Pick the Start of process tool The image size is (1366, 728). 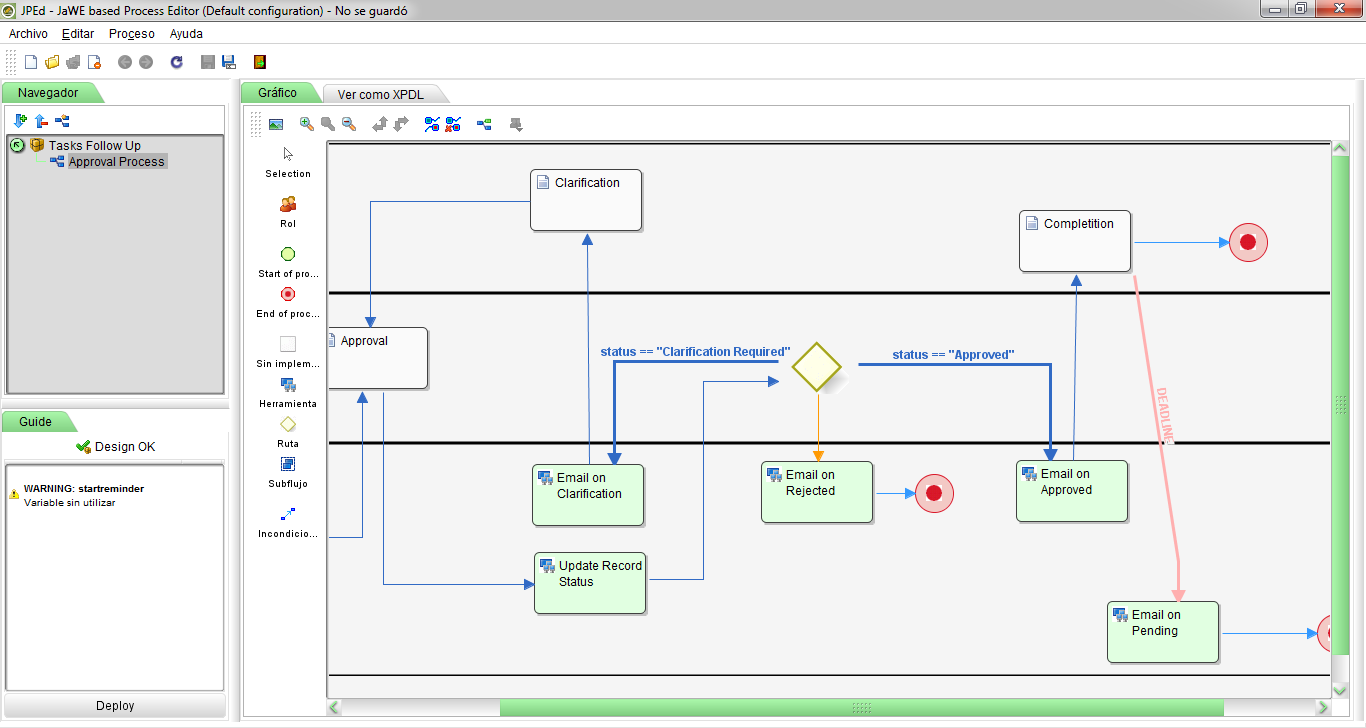[x=288, y=254]
